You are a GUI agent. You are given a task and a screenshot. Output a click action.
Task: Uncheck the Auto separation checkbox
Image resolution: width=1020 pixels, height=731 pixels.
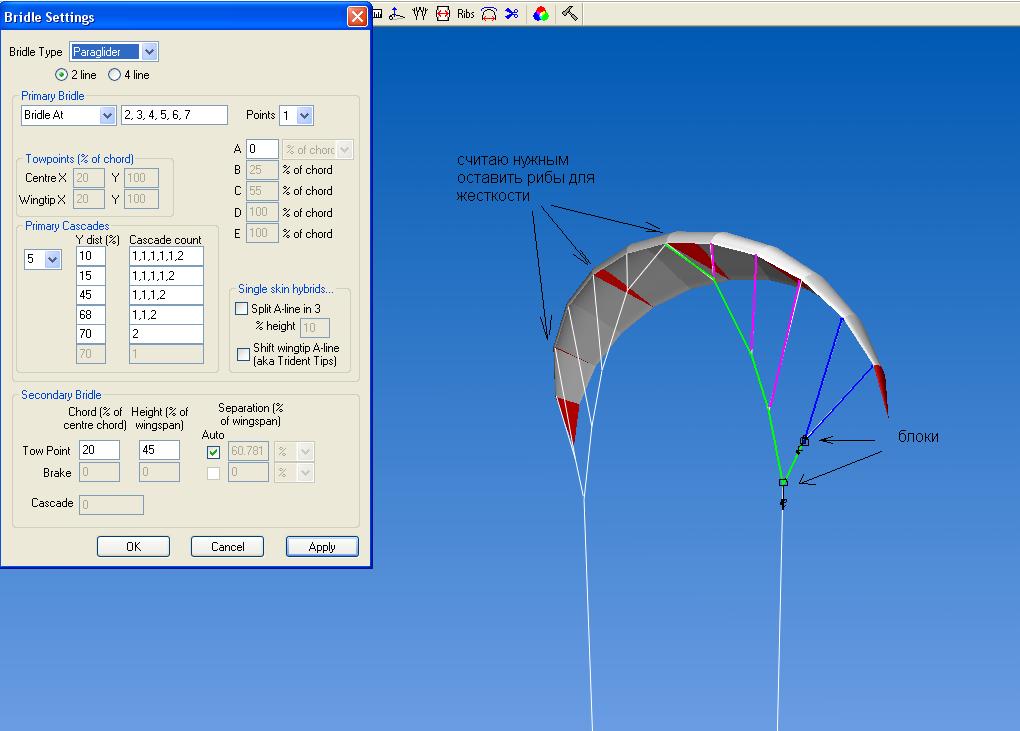pos(213,452)
